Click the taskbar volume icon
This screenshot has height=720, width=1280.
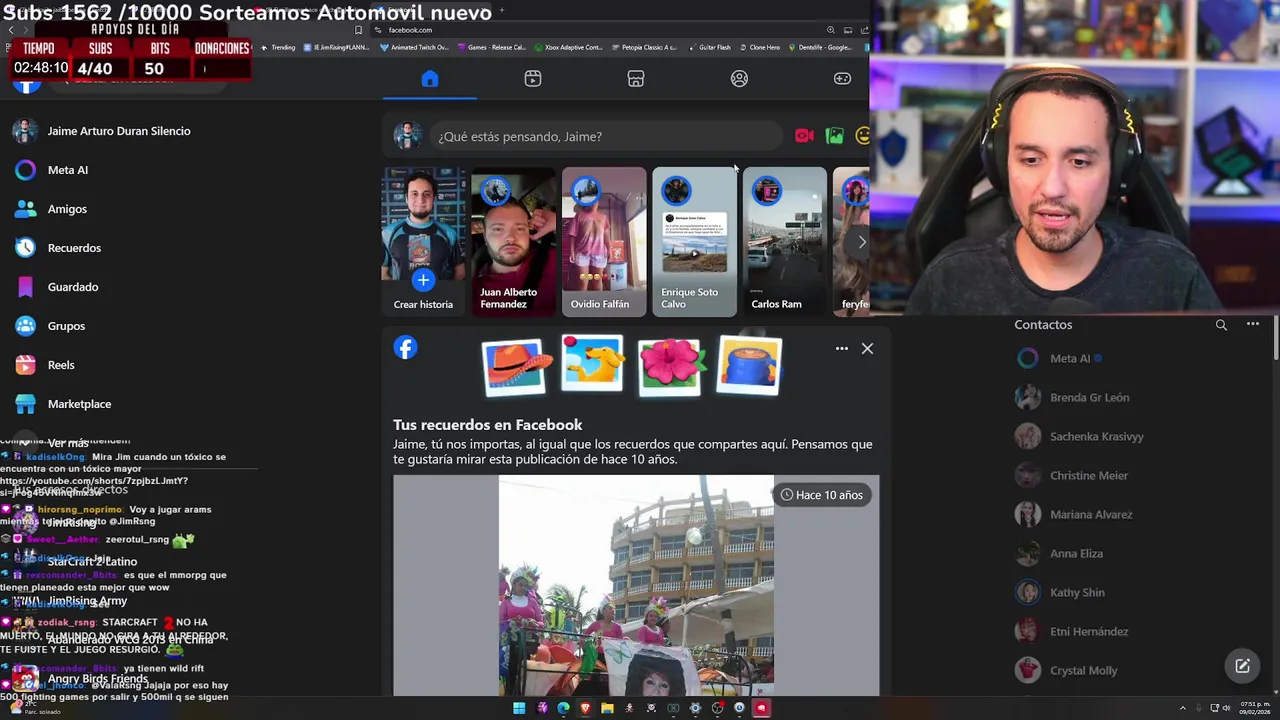click(1228, 708)
